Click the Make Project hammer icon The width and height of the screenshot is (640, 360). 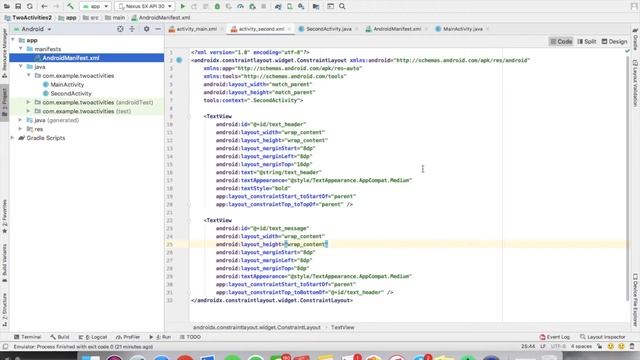point(70,7)
